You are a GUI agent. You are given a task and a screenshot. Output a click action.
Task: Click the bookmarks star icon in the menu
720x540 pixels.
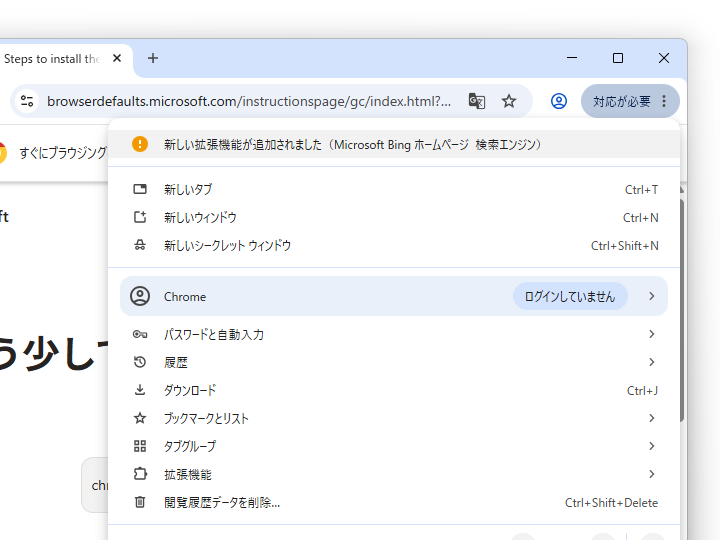(x=140, y=418)
